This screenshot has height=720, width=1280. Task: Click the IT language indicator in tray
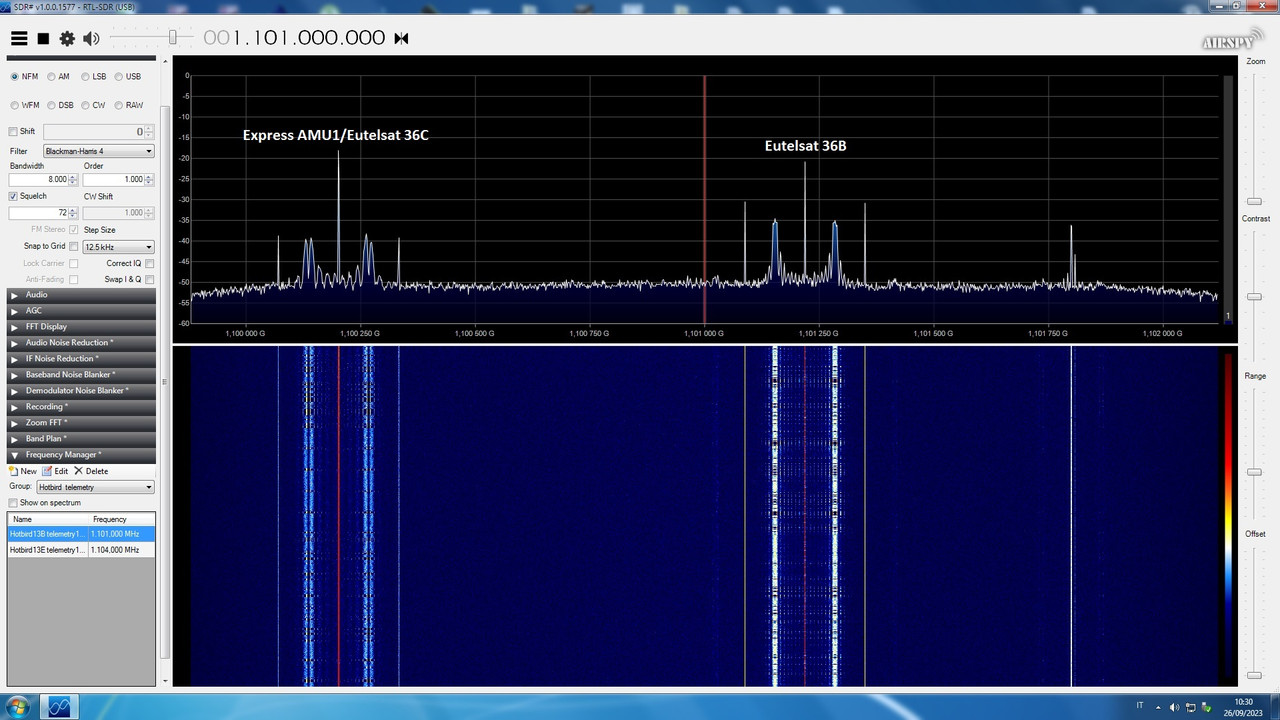tap(1140, 706)
